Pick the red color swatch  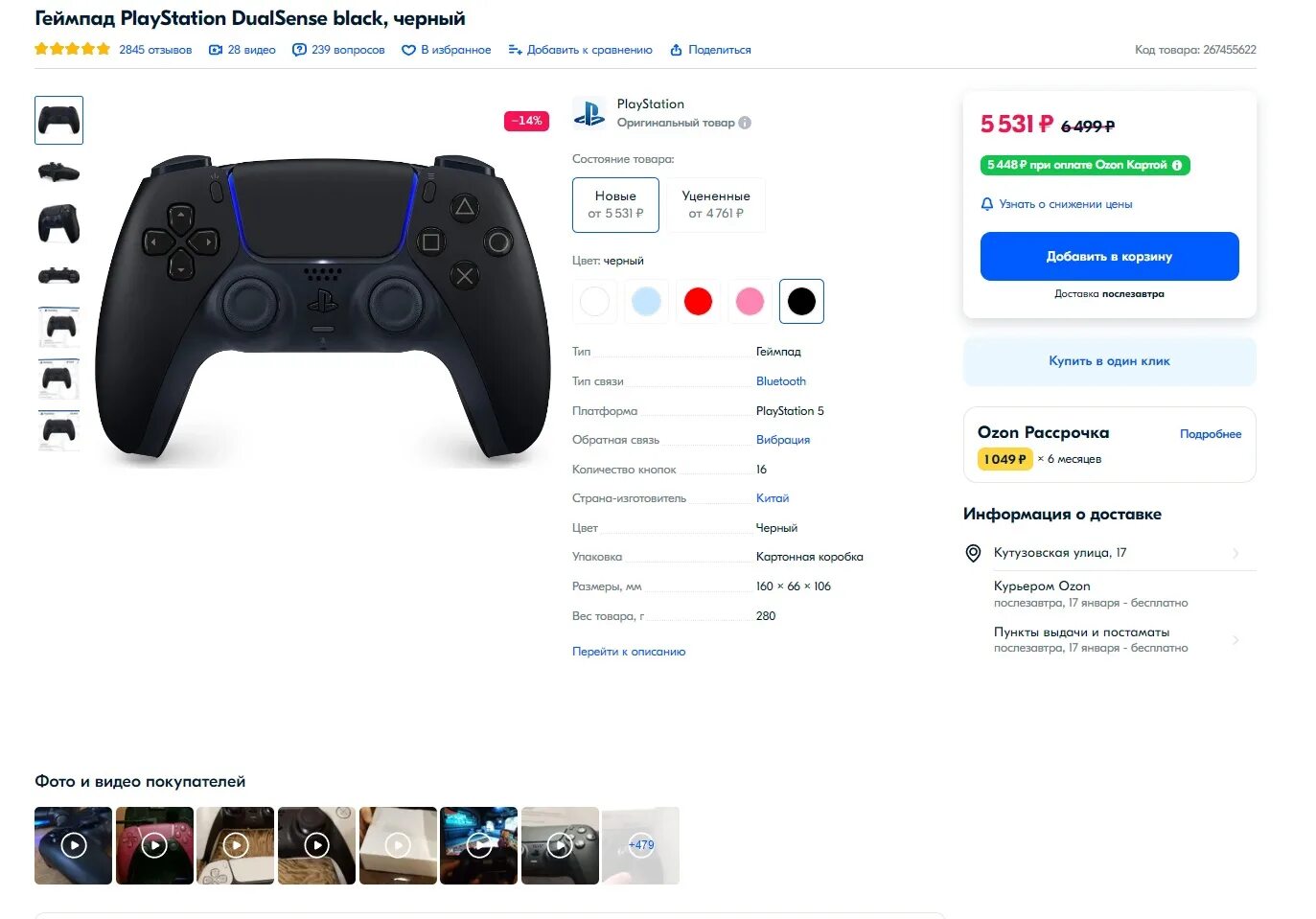tap(698, 301)
